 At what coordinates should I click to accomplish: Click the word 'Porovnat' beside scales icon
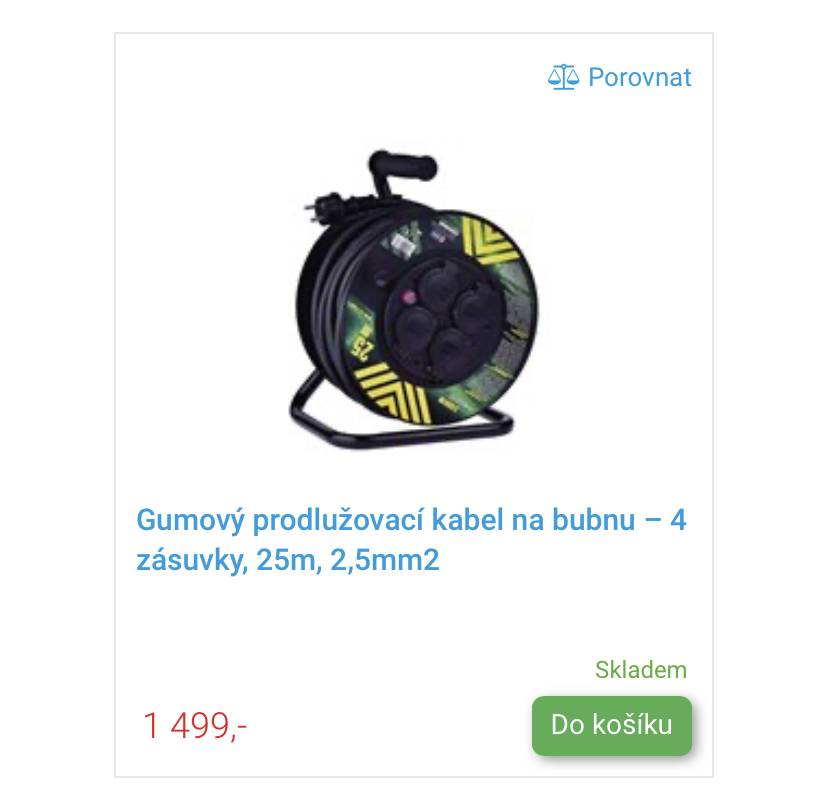(x=639, y=77)
